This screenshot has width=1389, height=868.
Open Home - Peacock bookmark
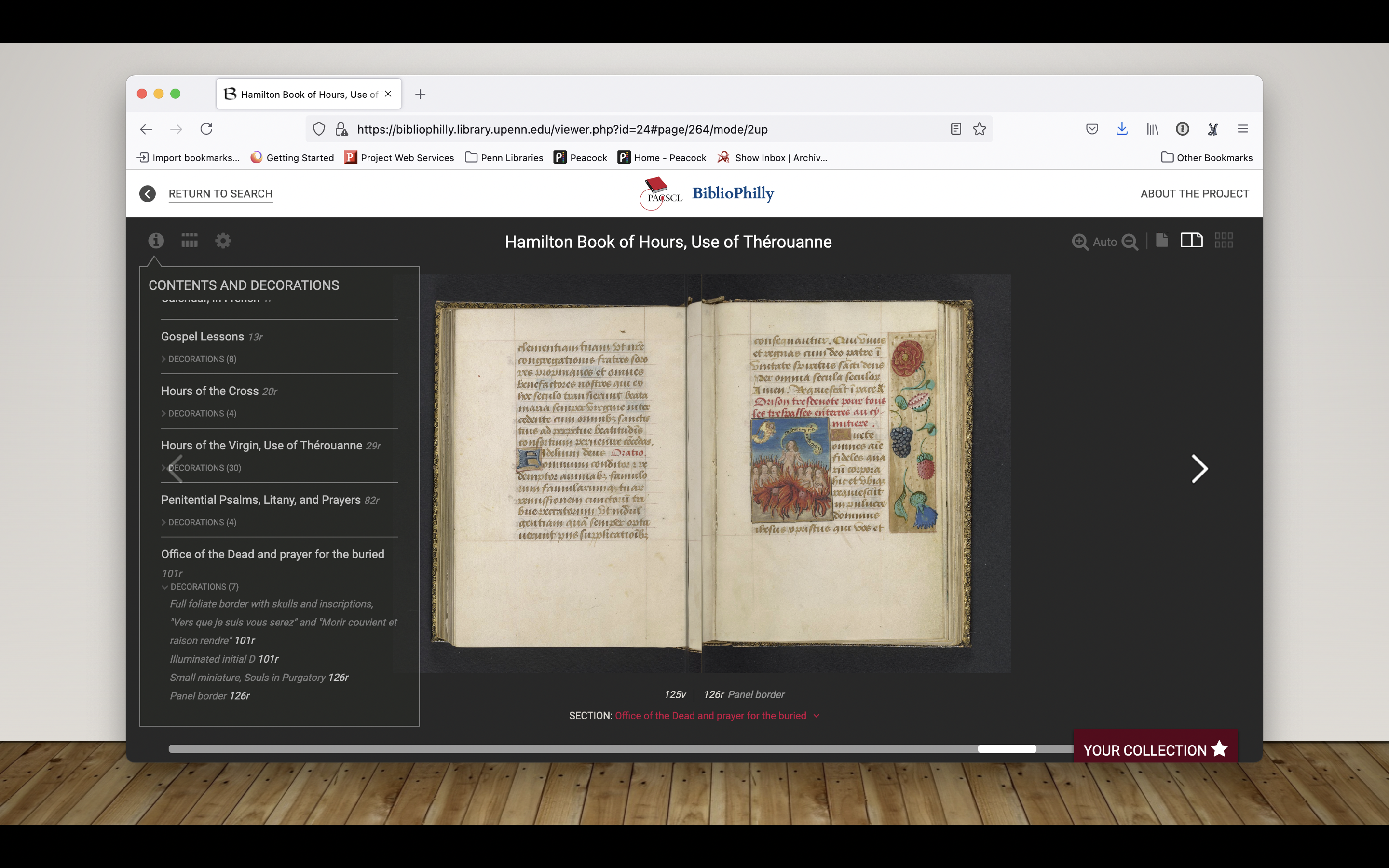[x=662, y=157]
